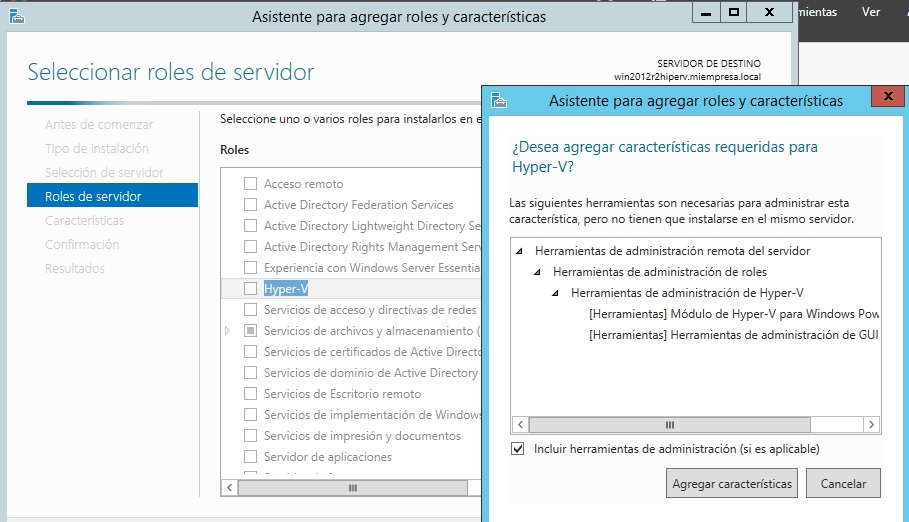
Task: Check the Hyper-V role checkbox
Action: pos(250,289)
